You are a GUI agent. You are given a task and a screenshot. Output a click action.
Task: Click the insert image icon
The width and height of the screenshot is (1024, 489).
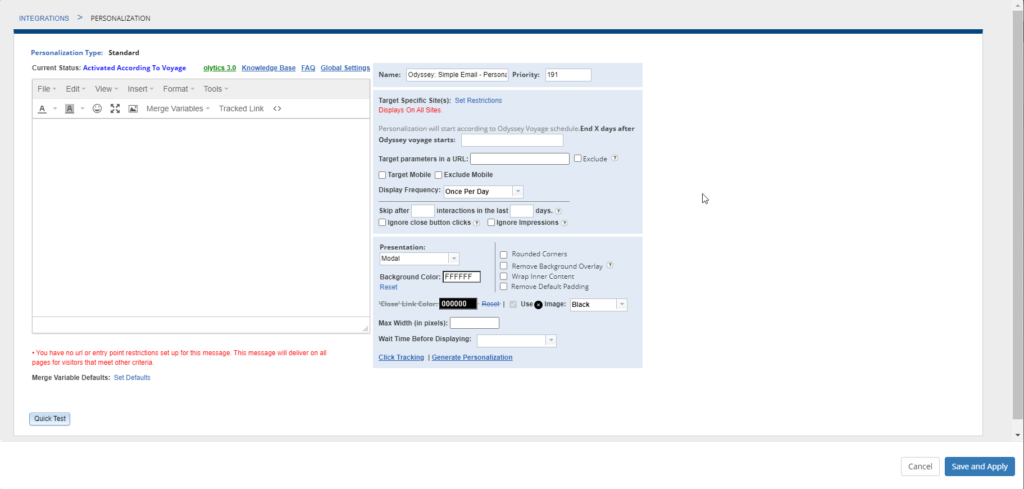132,108
